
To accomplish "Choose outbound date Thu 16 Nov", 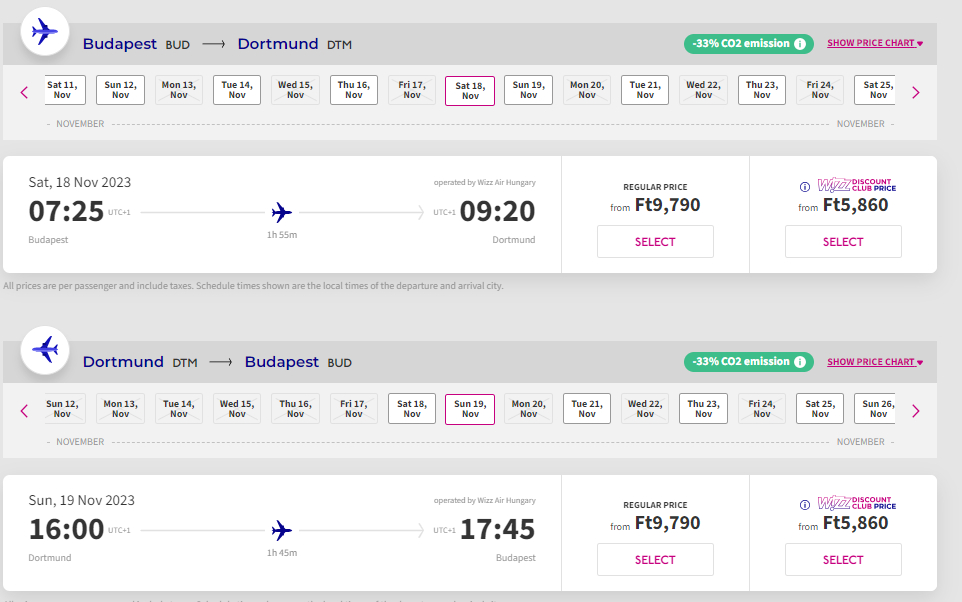I will (353, 90).
